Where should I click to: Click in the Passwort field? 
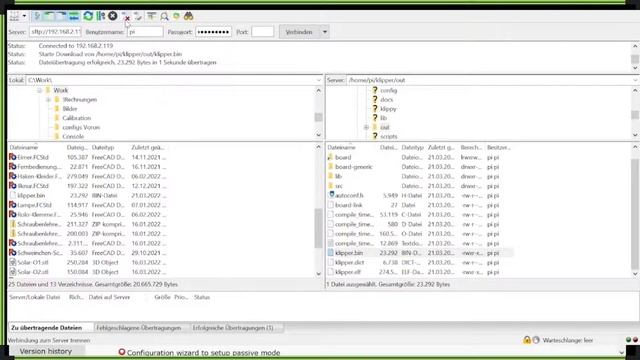[x=213, y=32]
